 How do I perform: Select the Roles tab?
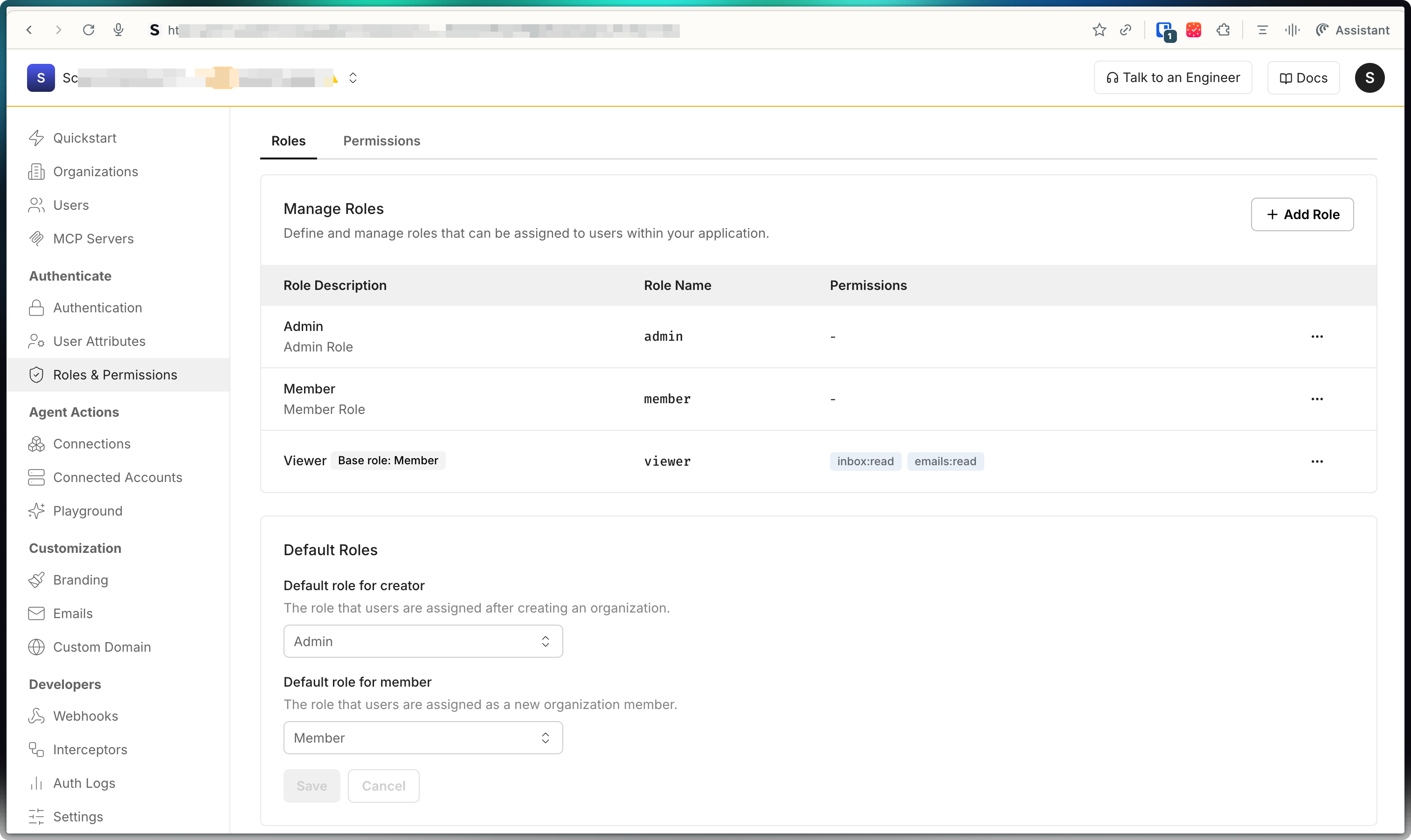288,141
